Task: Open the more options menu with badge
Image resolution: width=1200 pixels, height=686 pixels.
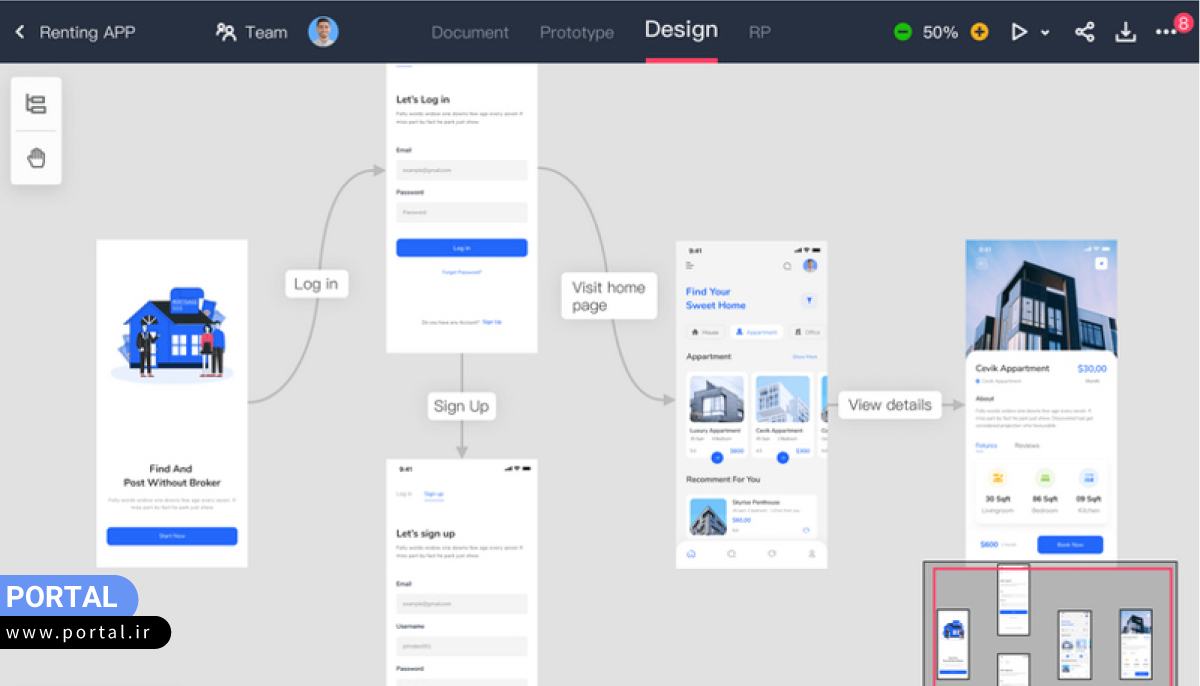Action: point(1166,32)
